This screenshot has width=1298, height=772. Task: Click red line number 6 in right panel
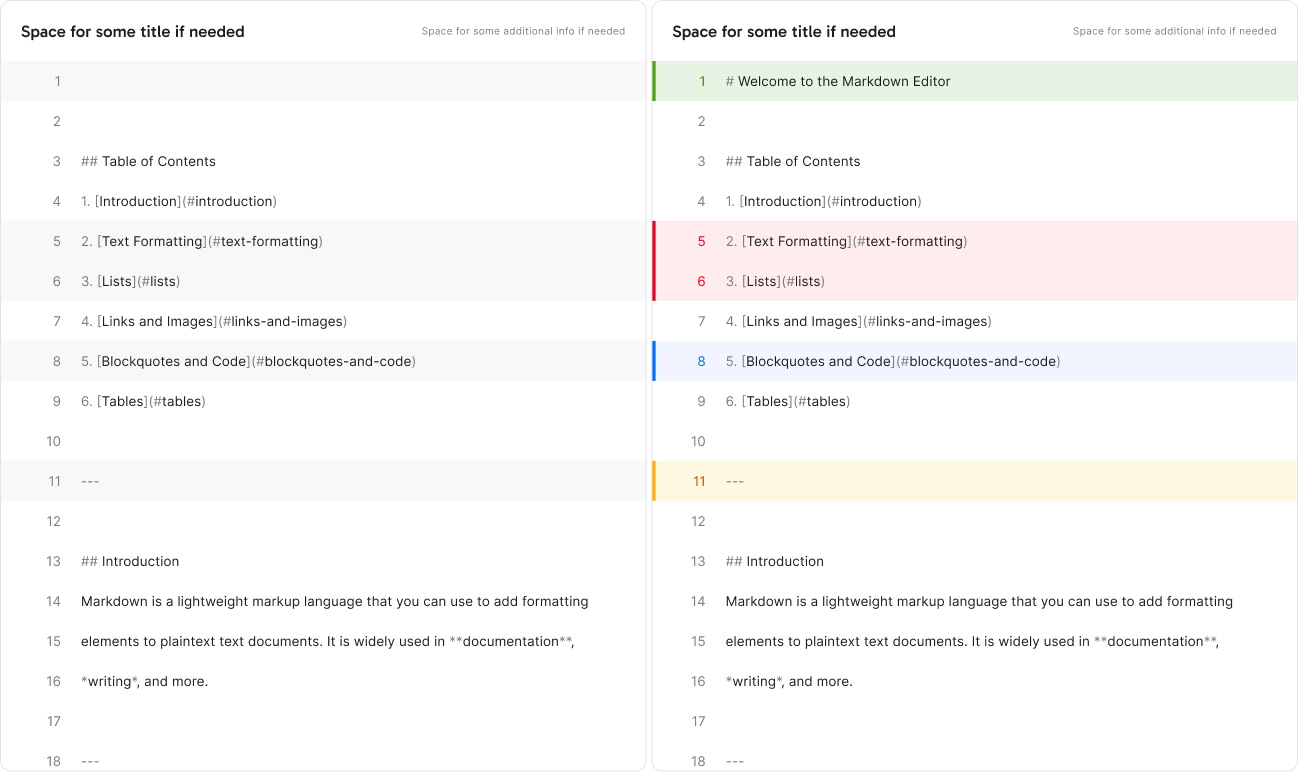(x=701, y=281)
